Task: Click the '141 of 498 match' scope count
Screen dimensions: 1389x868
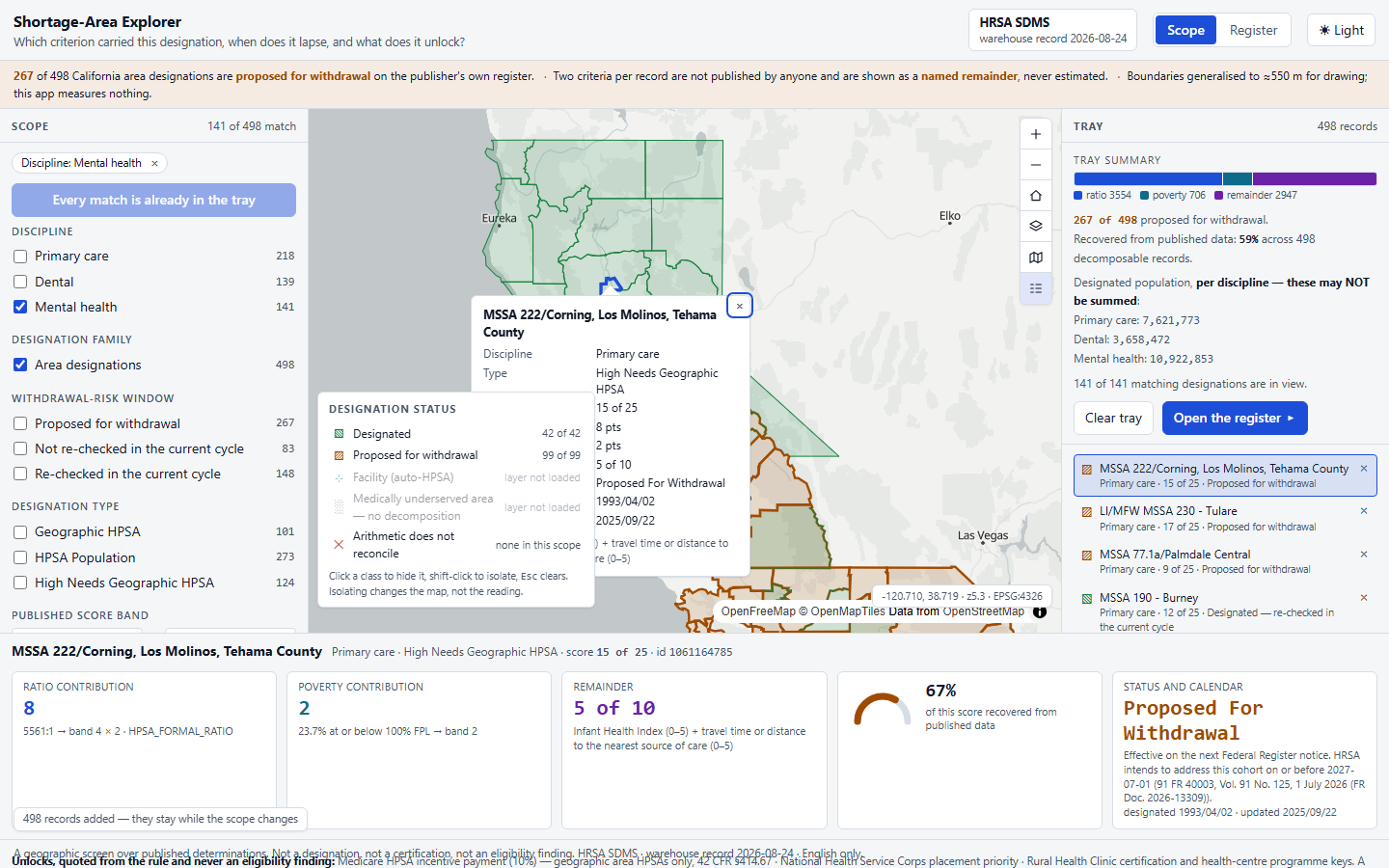Action: point(252,126)
